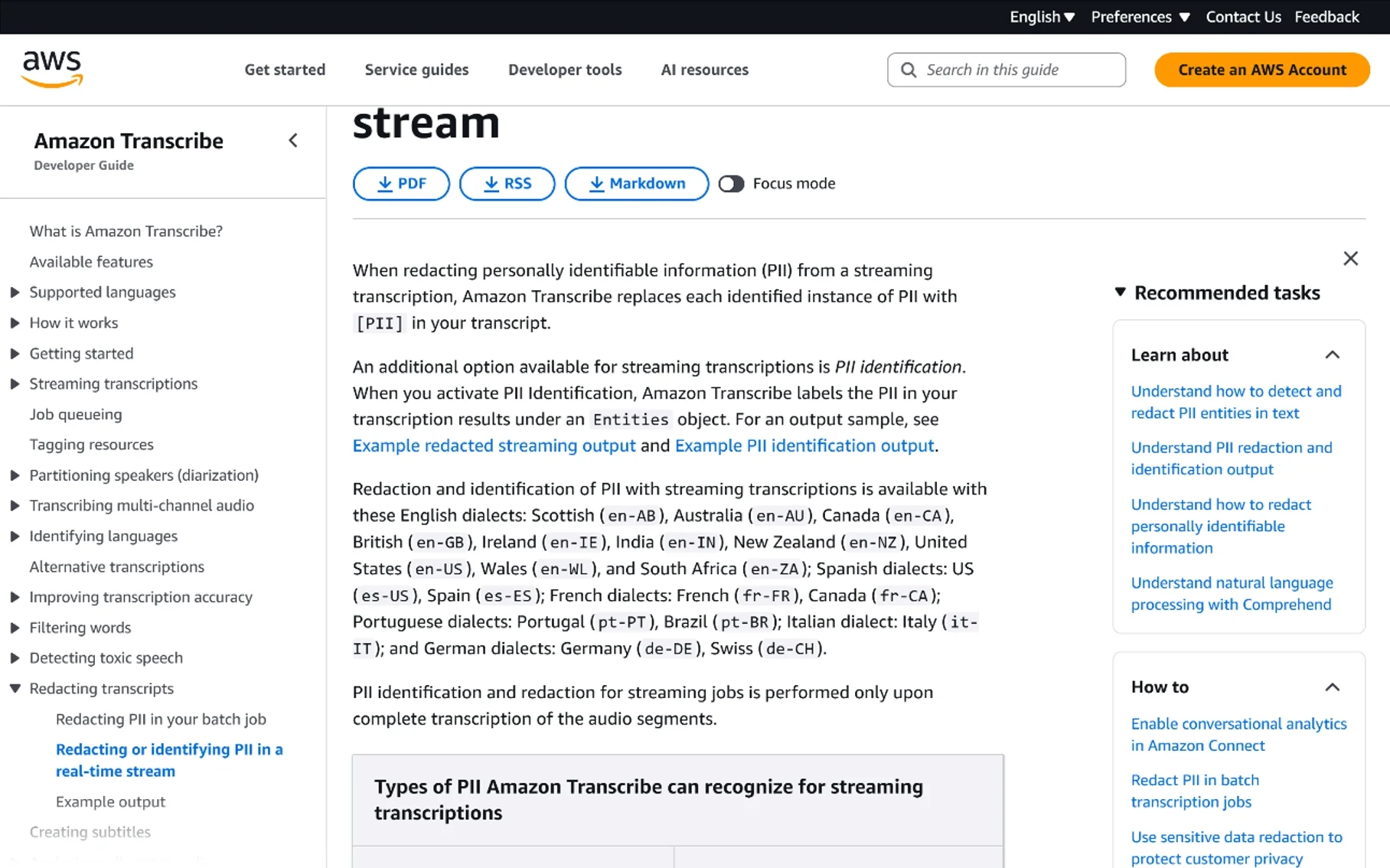
Task: Open Alternative transcriptions page
Action: click(116, 566)
